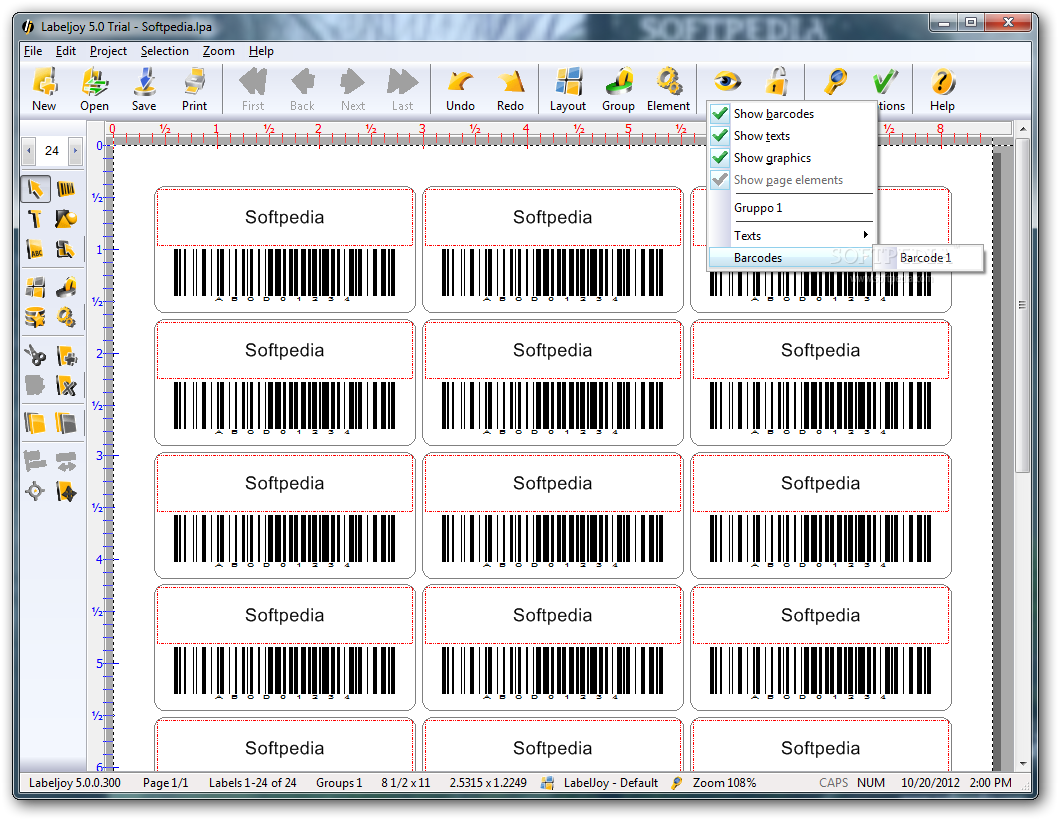Undo the last action
Image resolution: width=1059 pixels, height=820 pixels.
click(460, 89)
